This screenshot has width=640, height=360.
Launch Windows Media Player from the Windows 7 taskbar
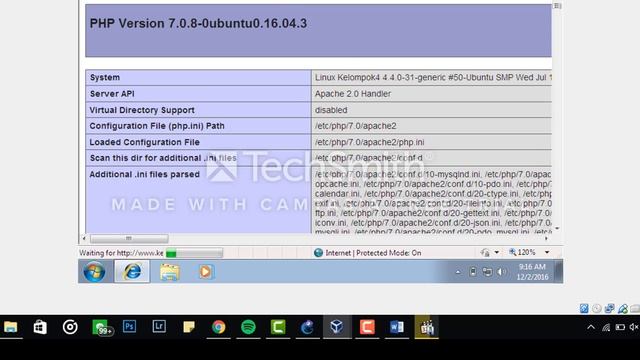click(x=205, y=272)
